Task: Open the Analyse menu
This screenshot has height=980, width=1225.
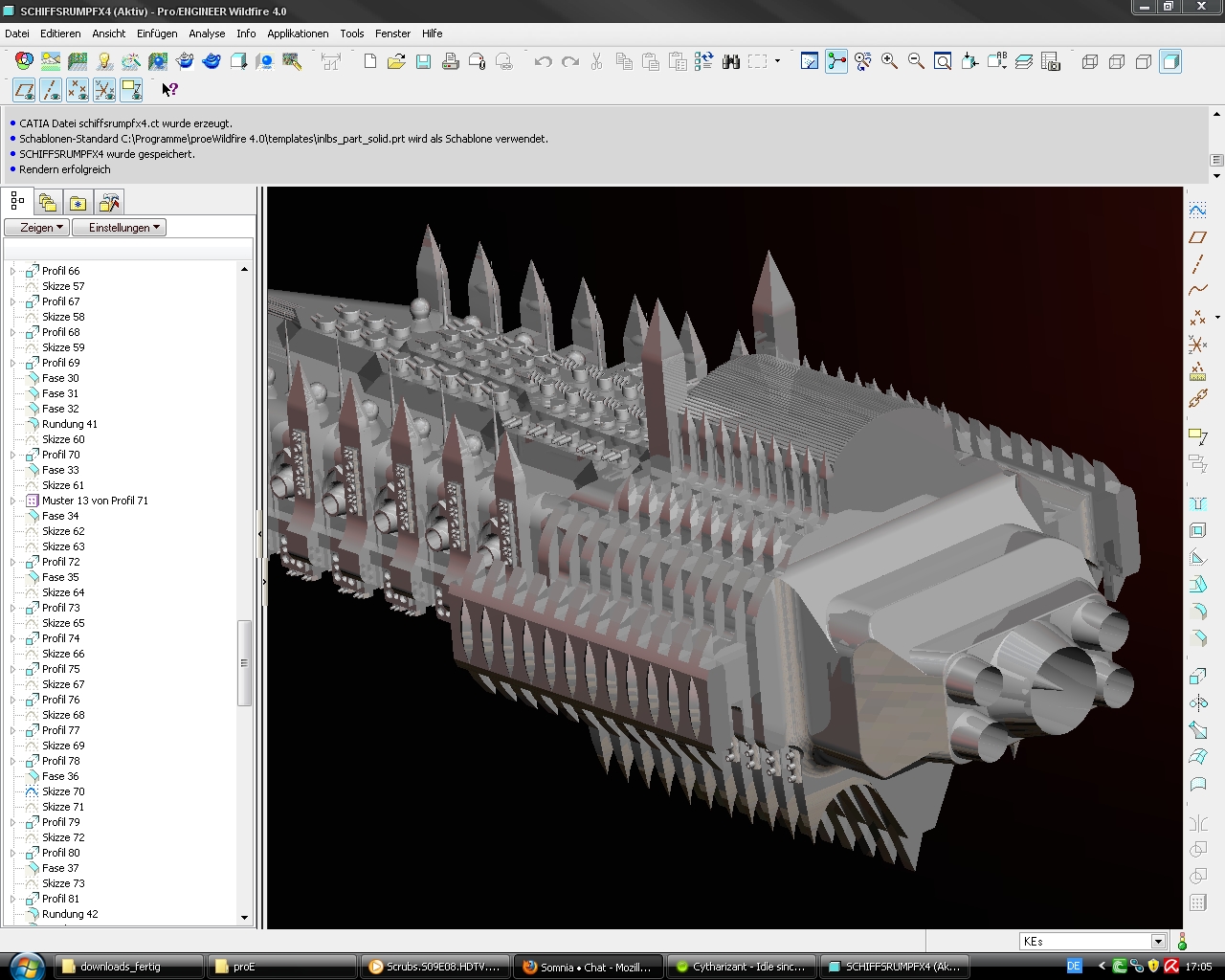Action: tap(207, 33)
